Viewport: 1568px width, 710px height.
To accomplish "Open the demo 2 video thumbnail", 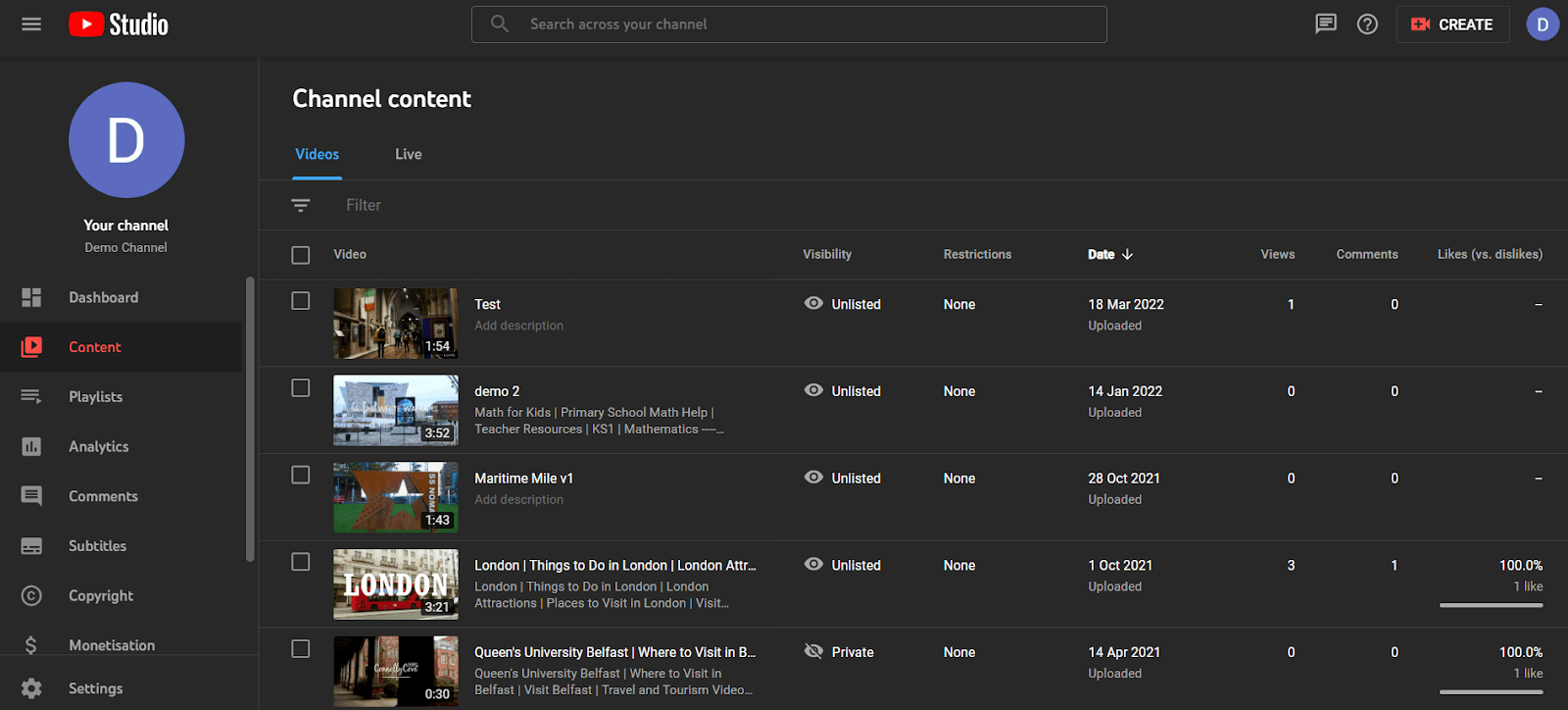I will click(396, 411).
